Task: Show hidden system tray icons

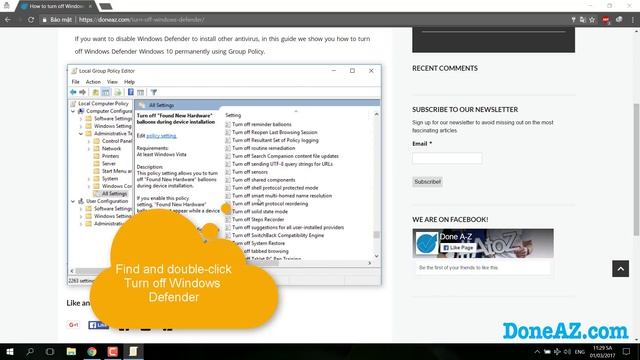Action: click(x=537, y=352)
